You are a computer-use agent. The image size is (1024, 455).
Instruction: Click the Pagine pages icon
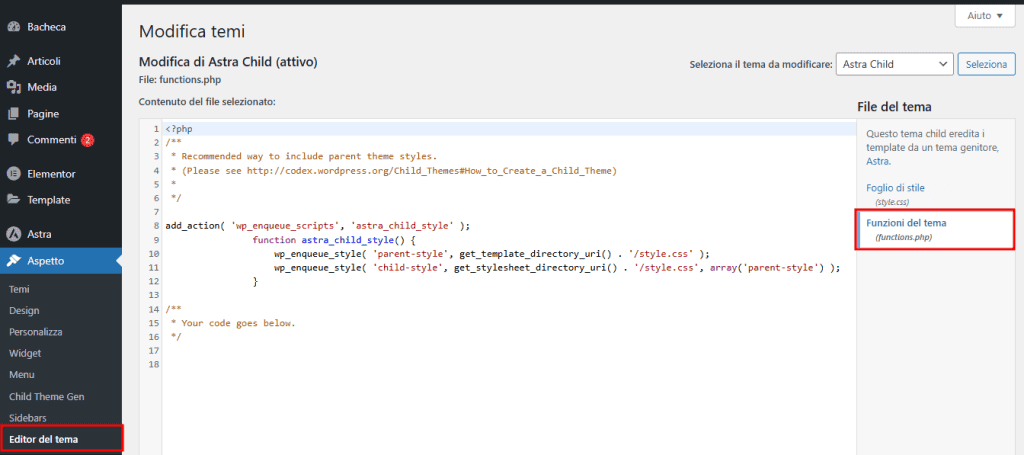pos(13,114)
